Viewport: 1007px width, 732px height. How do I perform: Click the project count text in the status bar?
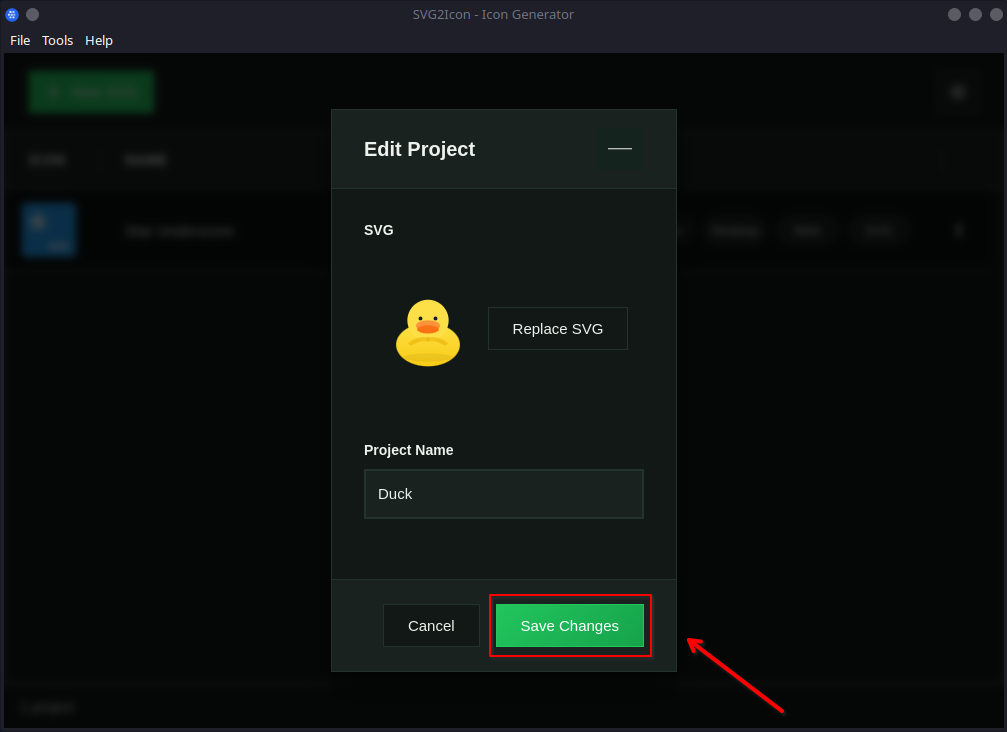click(46, 707)
